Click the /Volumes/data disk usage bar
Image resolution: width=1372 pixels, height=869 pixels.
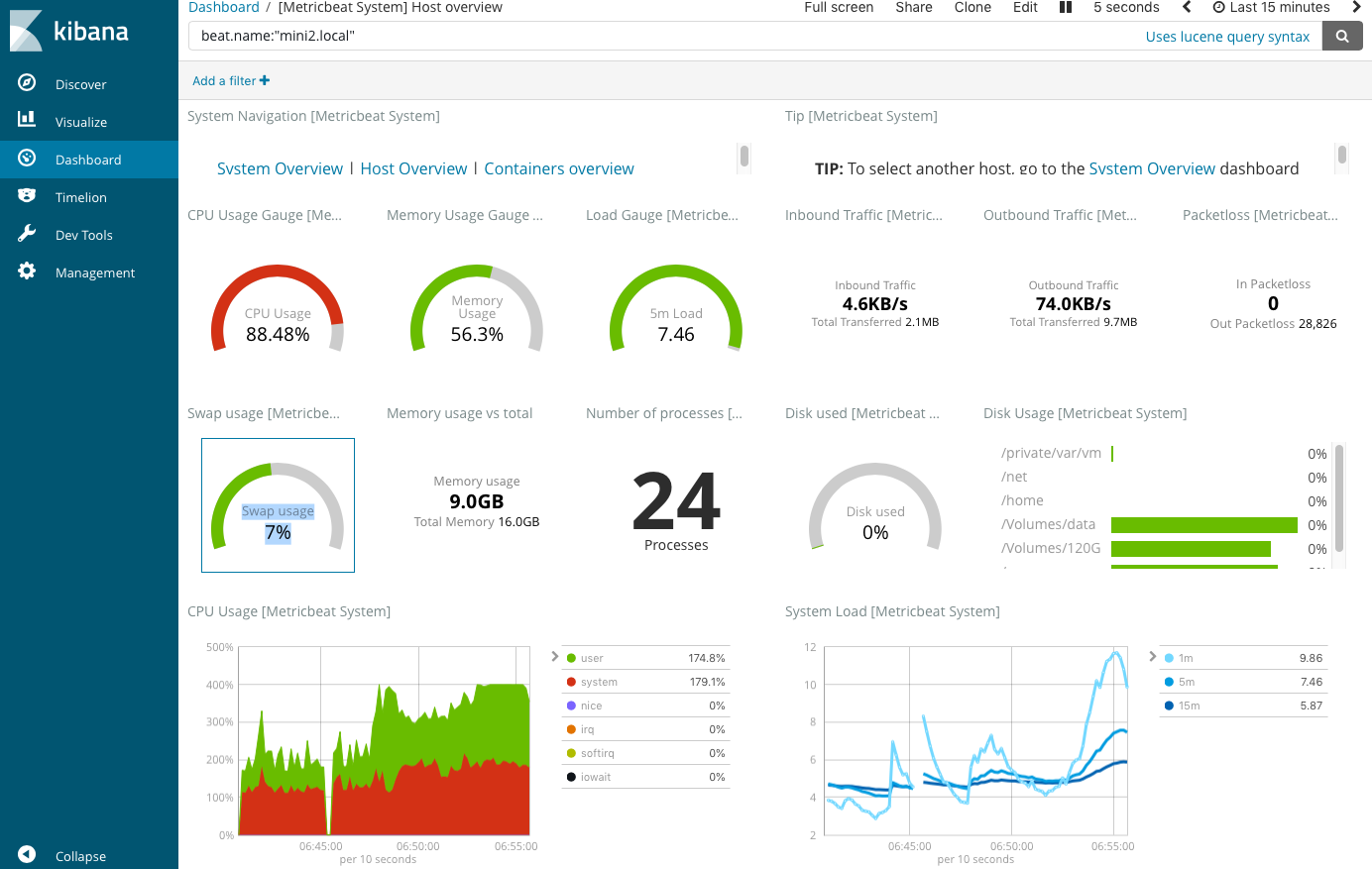click(1204, 525)
